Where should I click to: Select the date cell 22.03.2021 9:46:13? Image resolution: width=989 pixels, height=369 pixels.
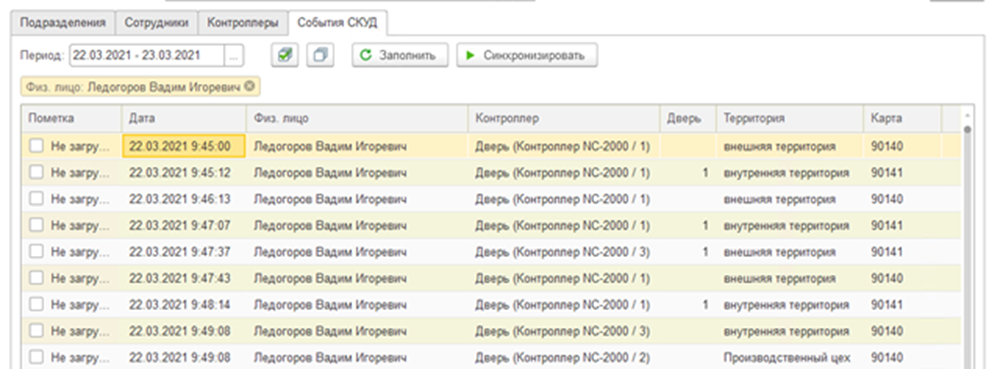pyautogui.click(x=184, y=199)
